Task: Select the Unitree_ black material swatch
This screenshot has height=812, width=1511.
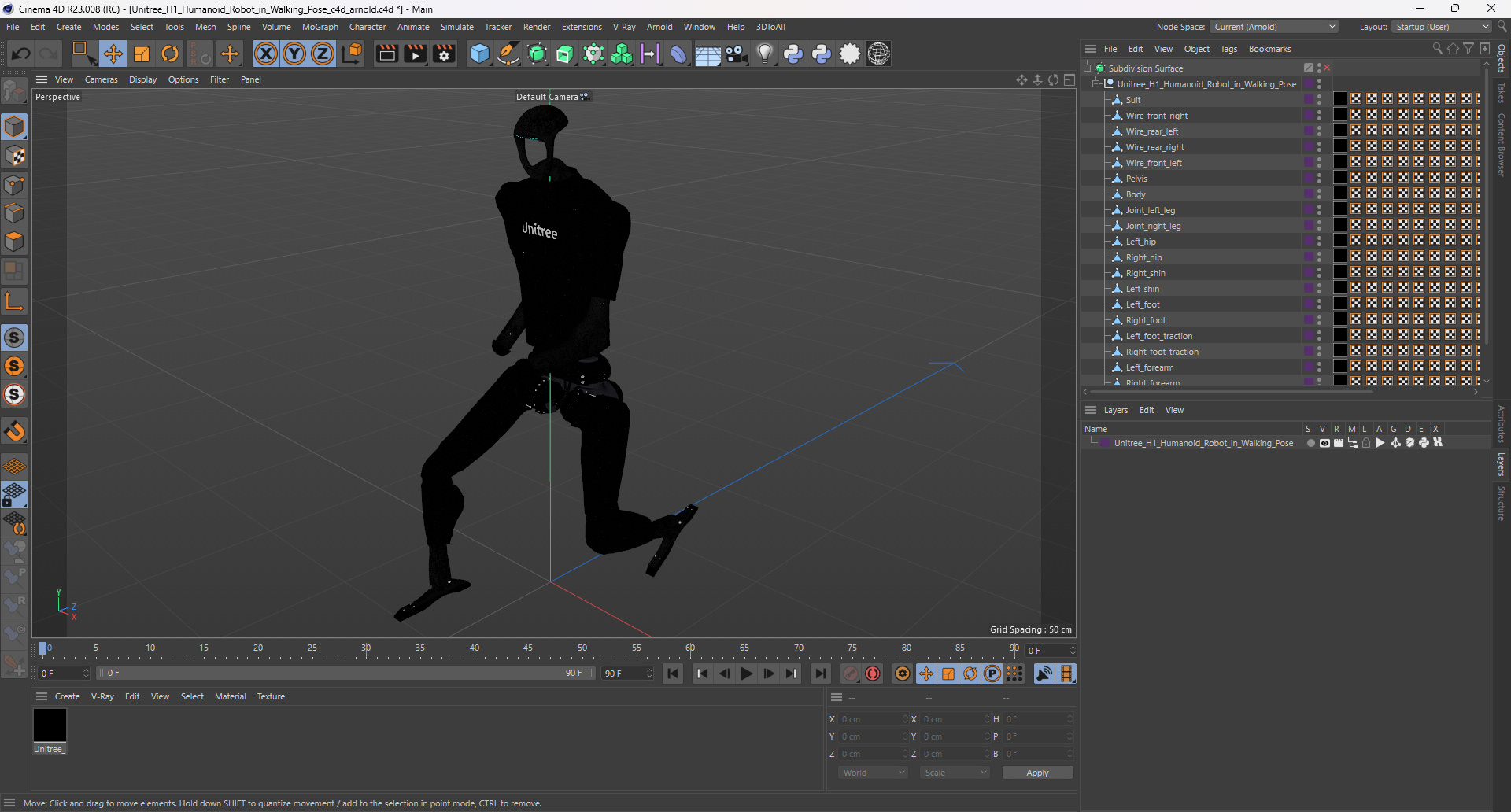Action: [50, 725]
